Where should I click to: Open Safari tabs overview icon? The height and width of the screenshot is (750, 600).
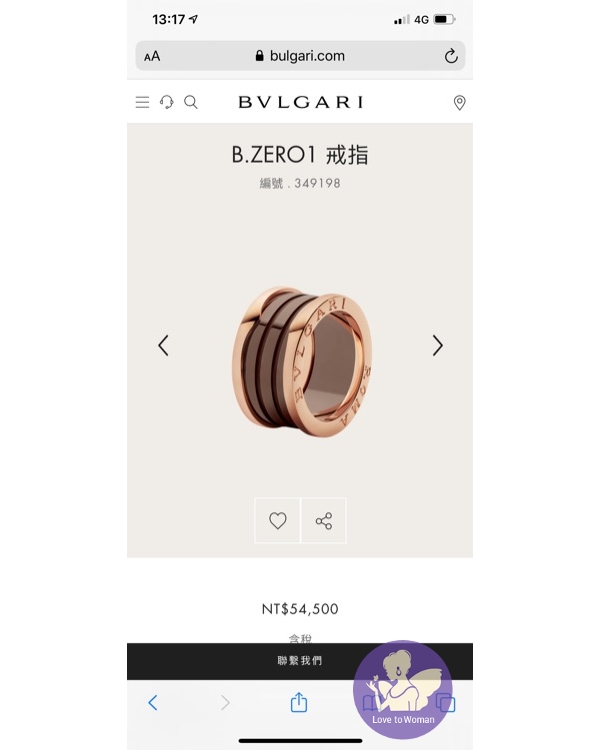pos(445,703)
